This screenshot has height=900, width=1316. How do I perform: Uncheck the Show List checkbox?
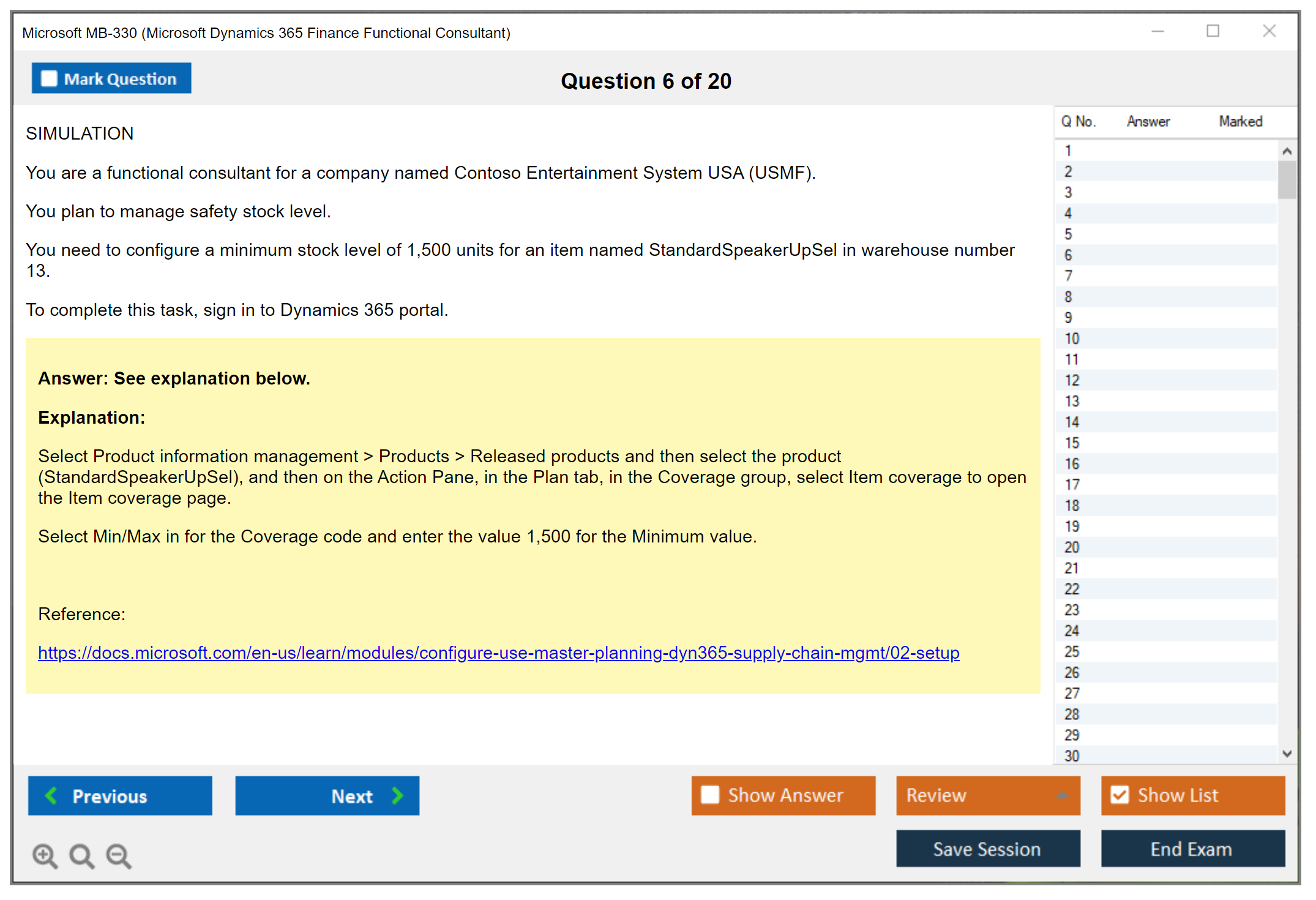pos(1120,795)
